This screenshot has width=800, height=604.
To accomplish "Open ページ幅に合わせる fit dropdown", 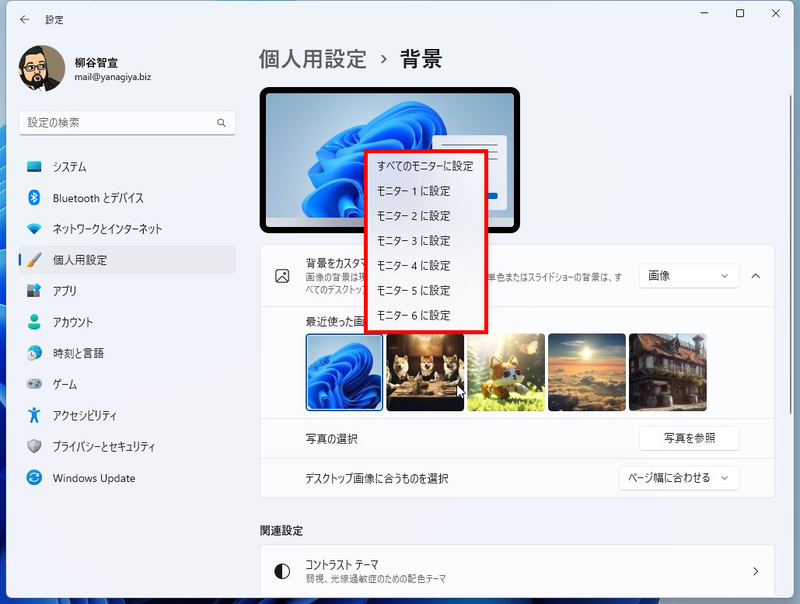I will coord(679,478).
